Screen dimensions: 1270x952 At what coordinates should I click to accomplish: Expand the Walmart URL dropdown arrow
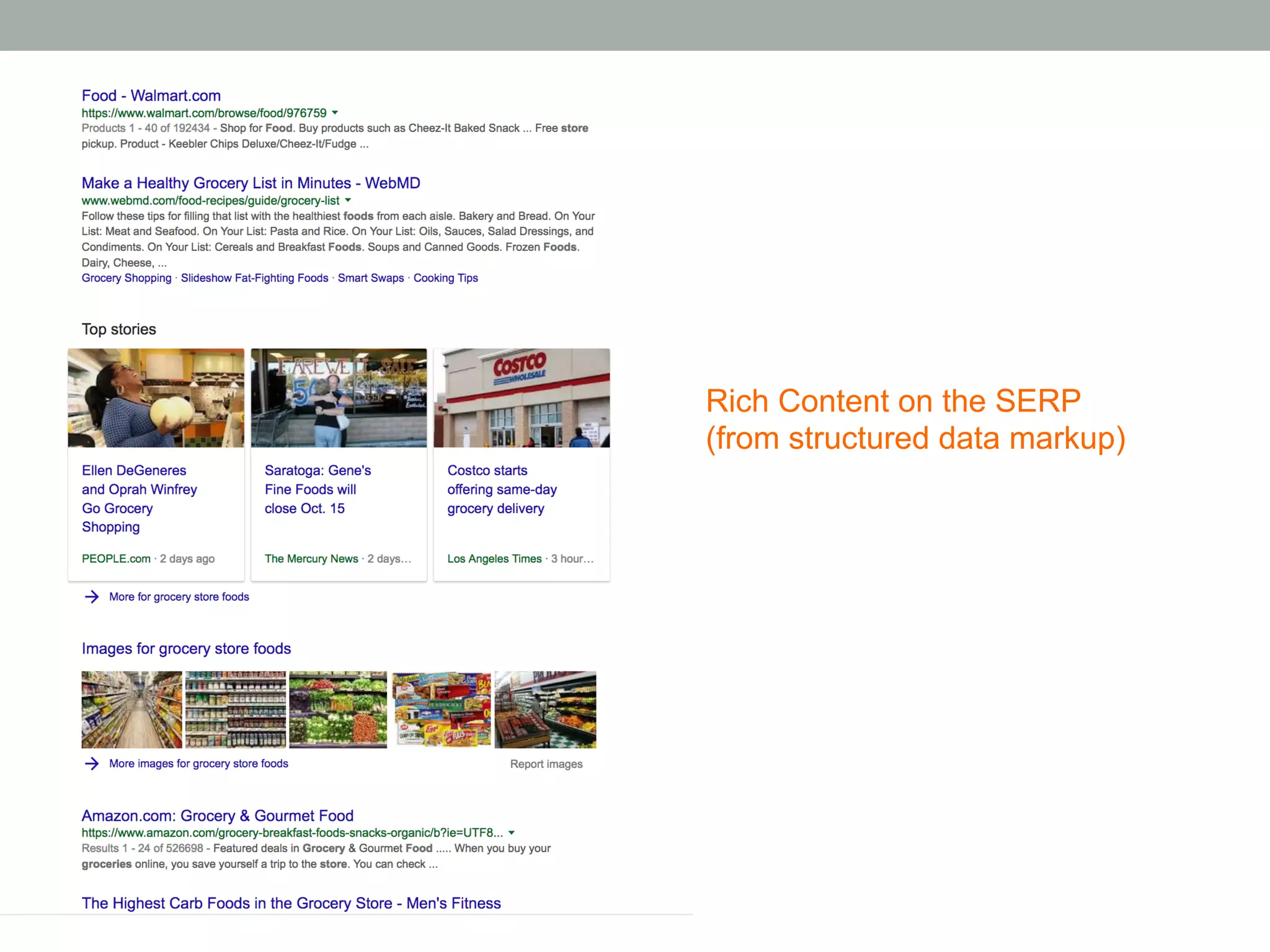pos(335,113)
